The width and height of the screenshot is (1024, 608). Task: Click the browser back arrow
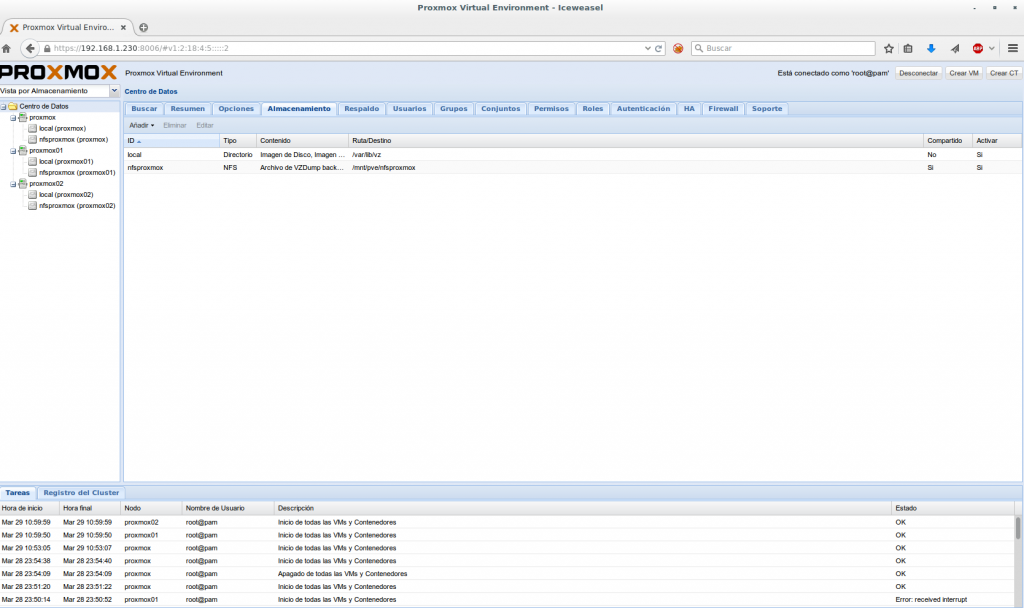point(30,48)
